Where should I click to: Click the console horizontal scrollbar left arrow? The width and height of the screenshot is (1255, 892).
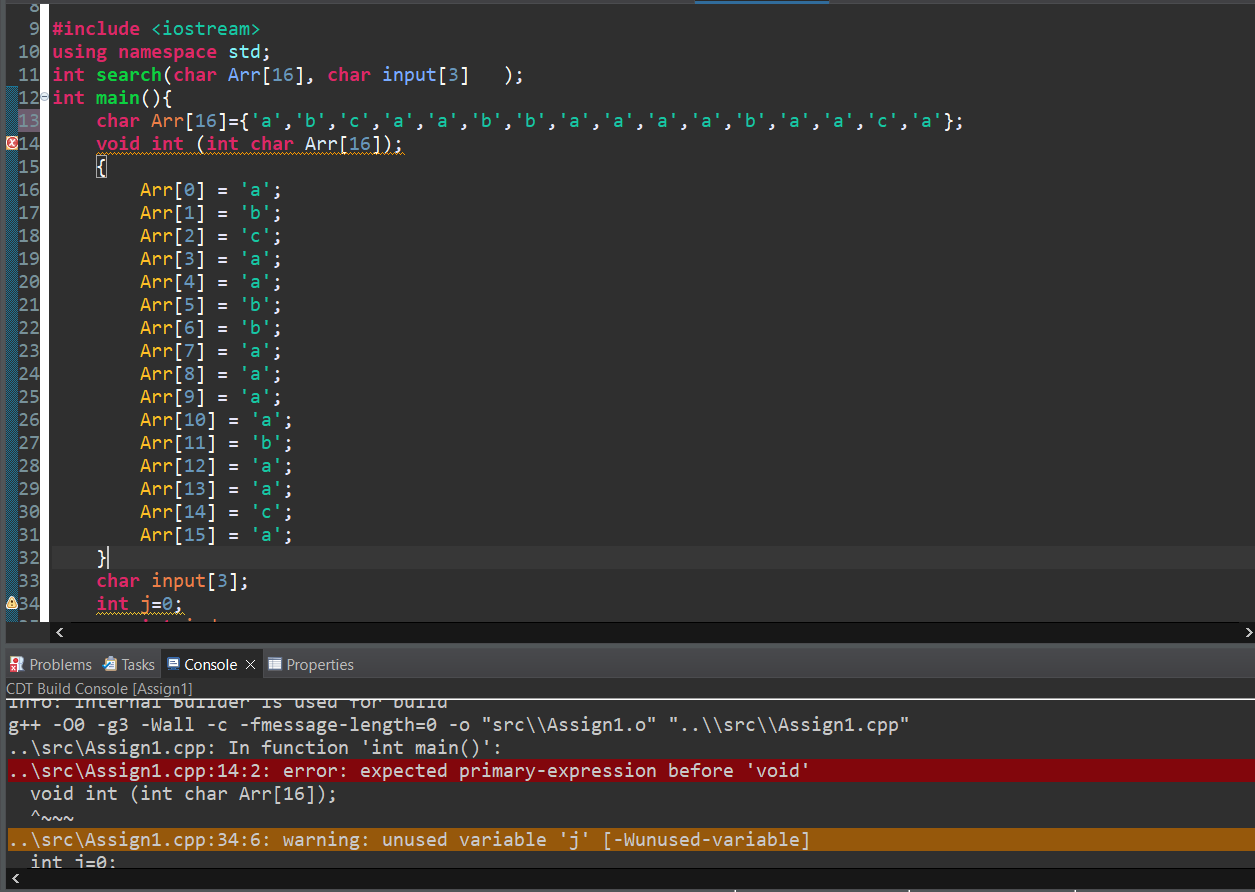pos(13,877)
